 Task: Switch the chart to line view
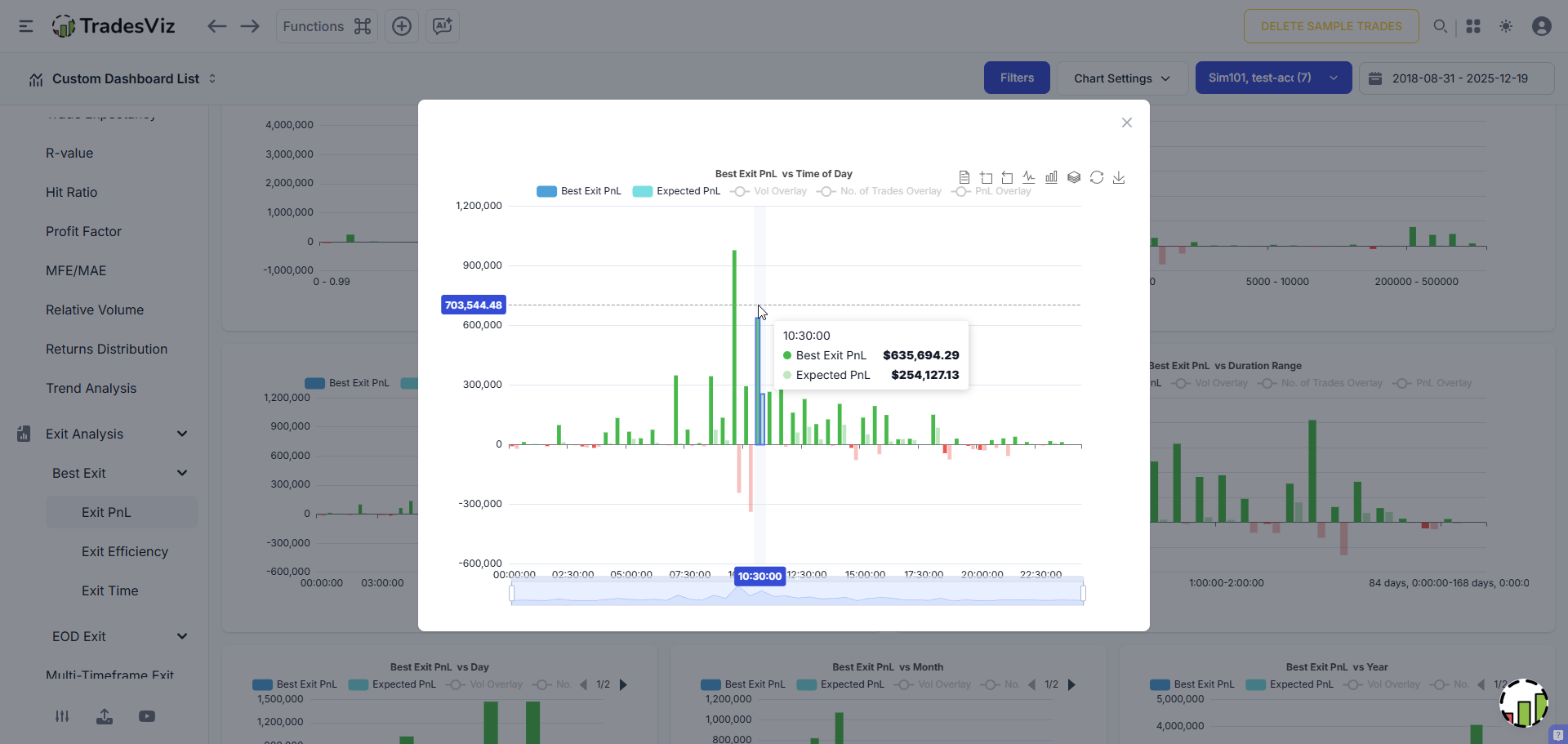point(1029,177)
